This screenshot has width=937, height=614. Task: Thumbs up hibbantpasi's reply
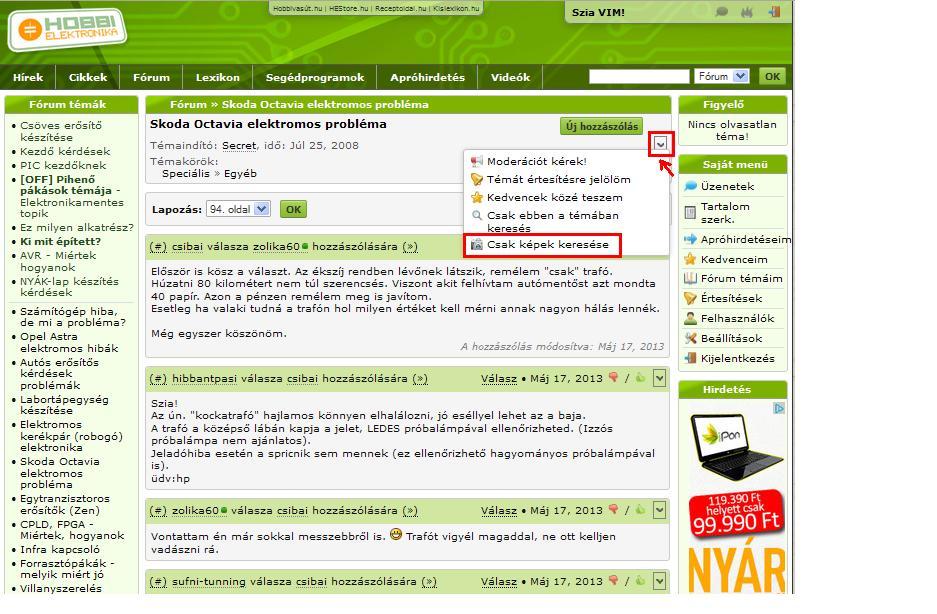click(x=640, y=377)
